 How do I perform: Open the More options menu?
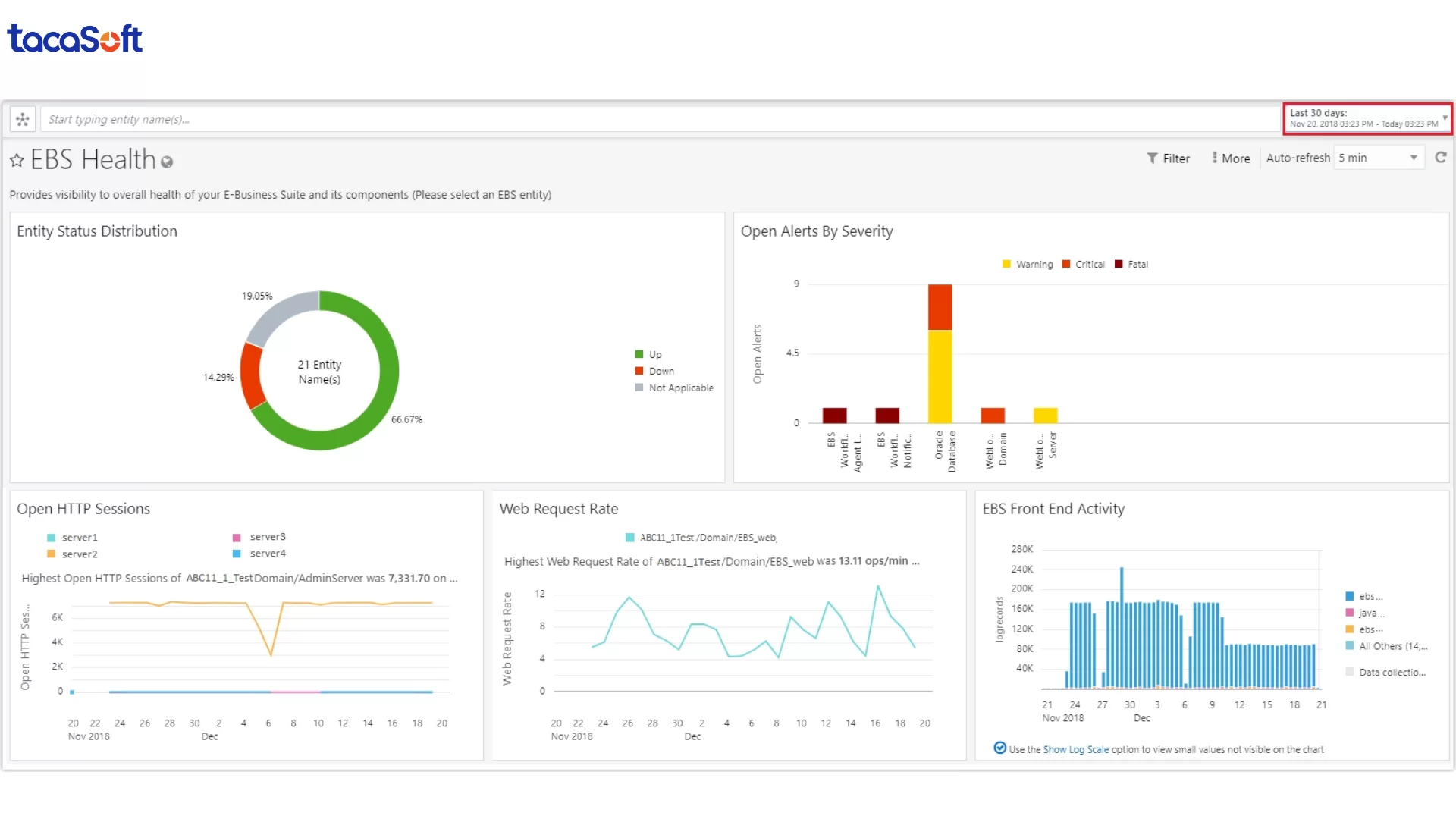click(x=1230, y=158)
